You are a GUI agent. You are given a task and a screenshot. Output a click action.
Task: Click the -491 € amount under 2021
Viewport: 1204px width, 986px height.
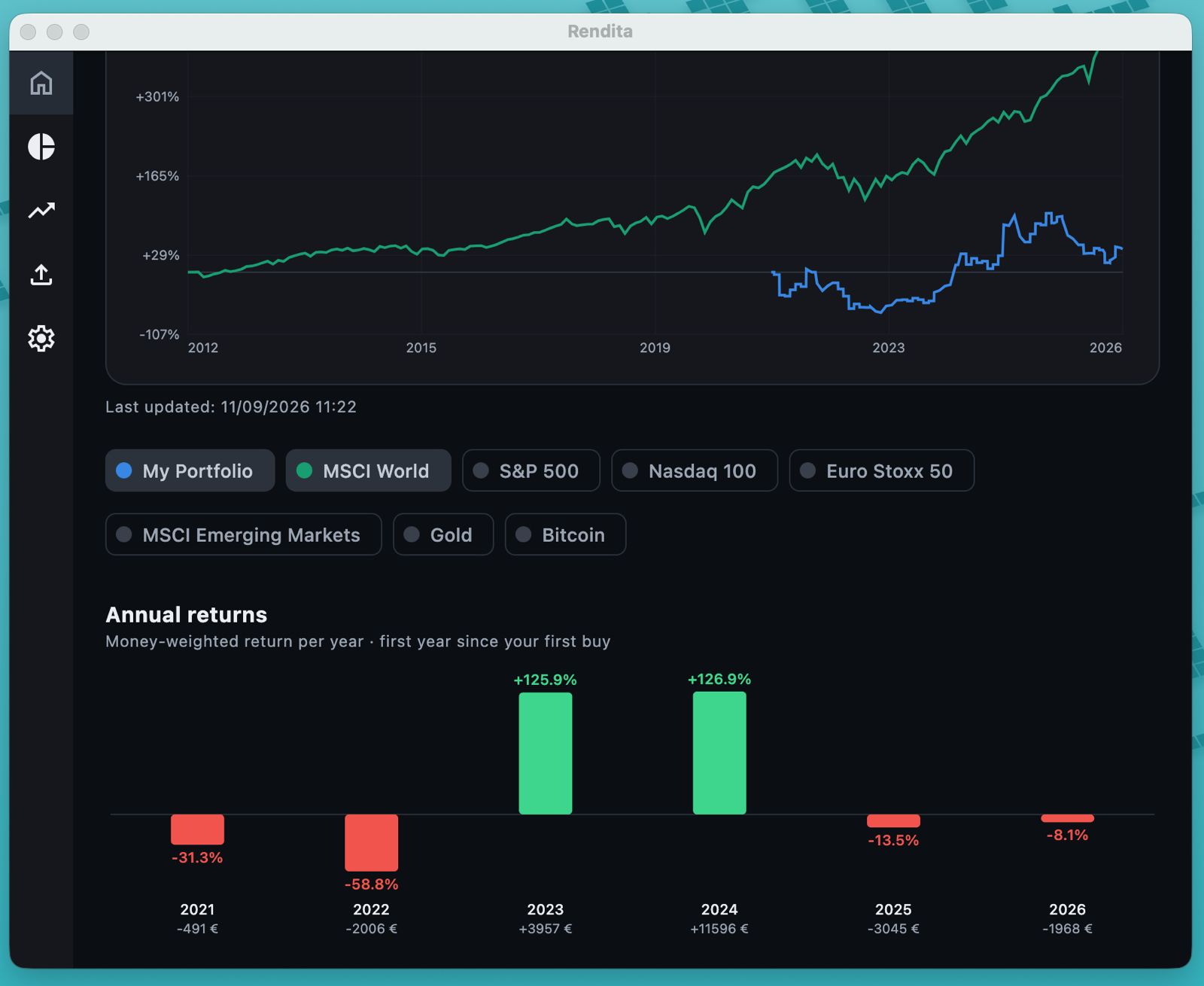tap(197, 929)
